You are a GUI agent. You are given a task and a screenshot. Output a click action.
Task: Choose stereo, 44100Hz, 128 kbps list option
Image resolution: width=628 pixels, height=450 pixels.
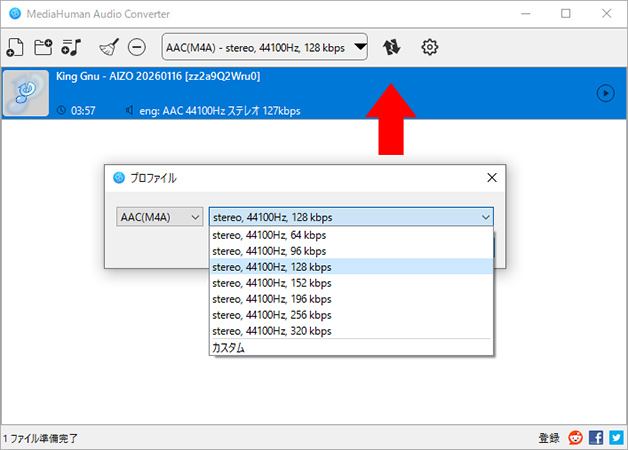point(351,267)
